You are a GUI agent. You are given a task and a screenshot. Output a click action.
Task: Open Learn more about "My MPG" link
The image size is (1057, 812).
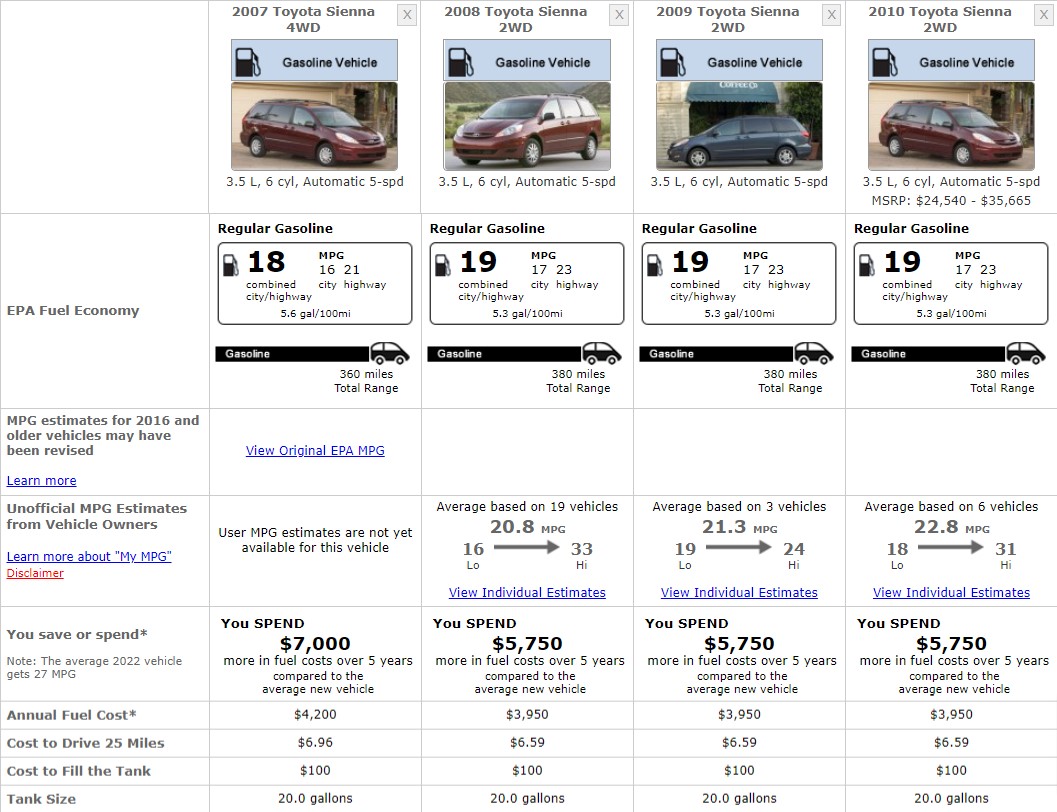[x=89, y=557]
